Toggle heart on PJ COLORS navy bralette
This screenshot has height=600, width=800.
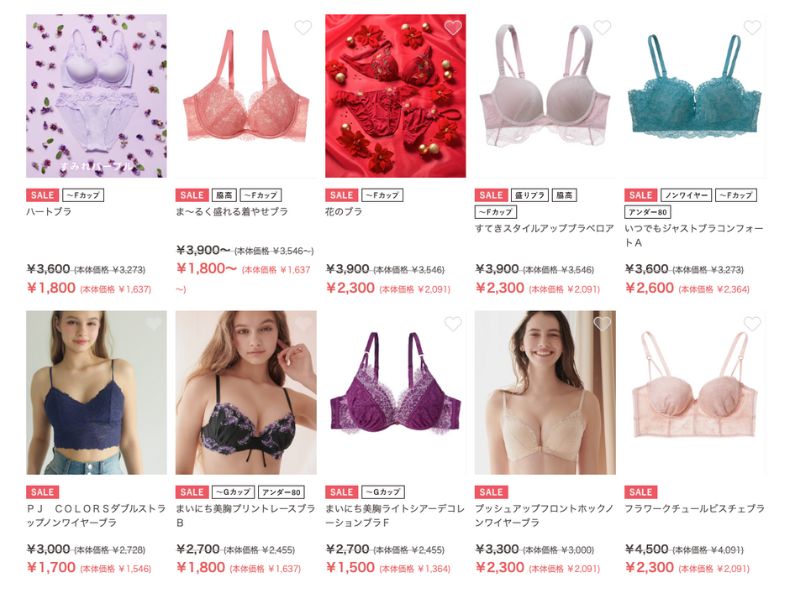coord(154,324)
